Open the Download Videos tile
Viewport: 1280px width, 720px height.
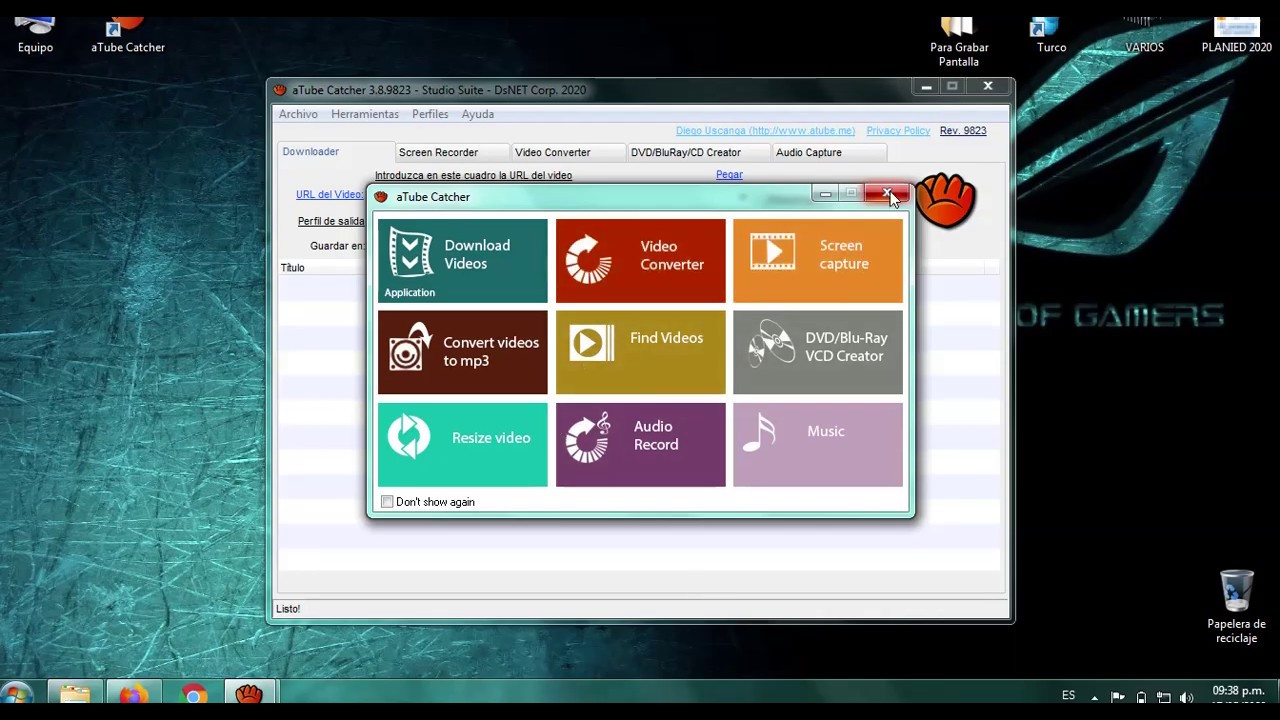(462, 260)
